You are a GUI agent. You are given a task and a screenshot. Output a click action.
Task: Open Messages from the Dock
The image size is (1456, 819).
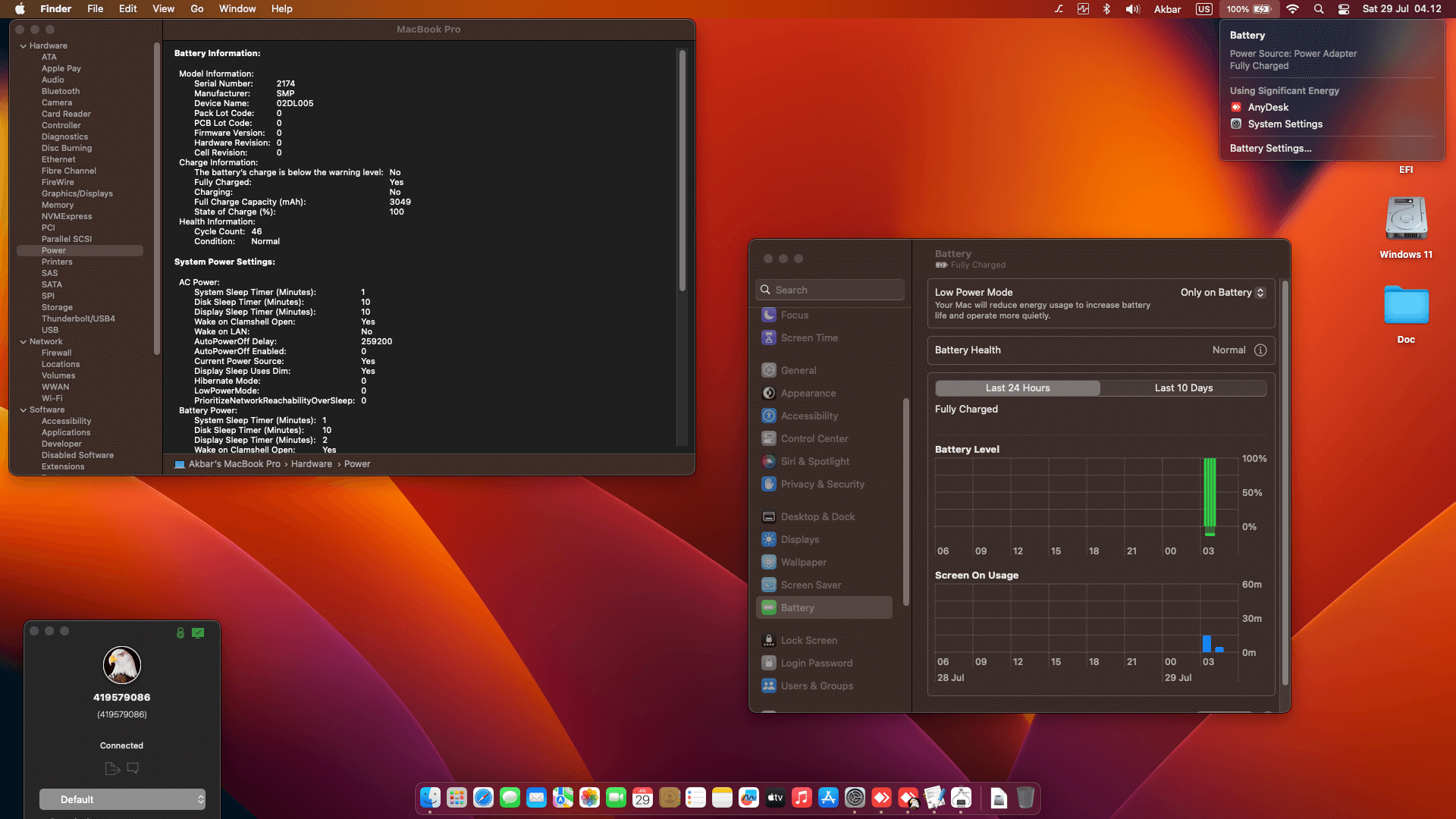(x=510, y=798)
